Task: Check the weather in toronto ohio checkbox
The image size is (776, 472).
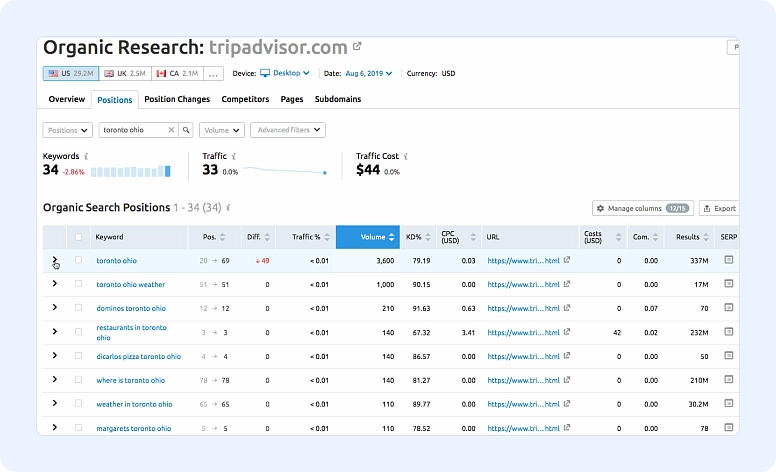Action: [78, 403]
